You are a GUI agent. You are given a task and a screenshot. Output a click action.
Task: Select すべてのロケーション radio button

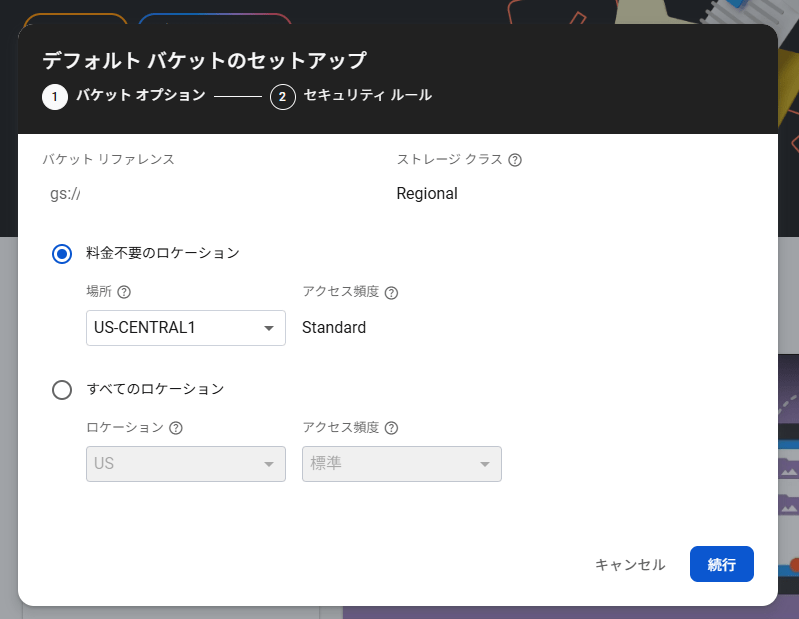(62, 390)
